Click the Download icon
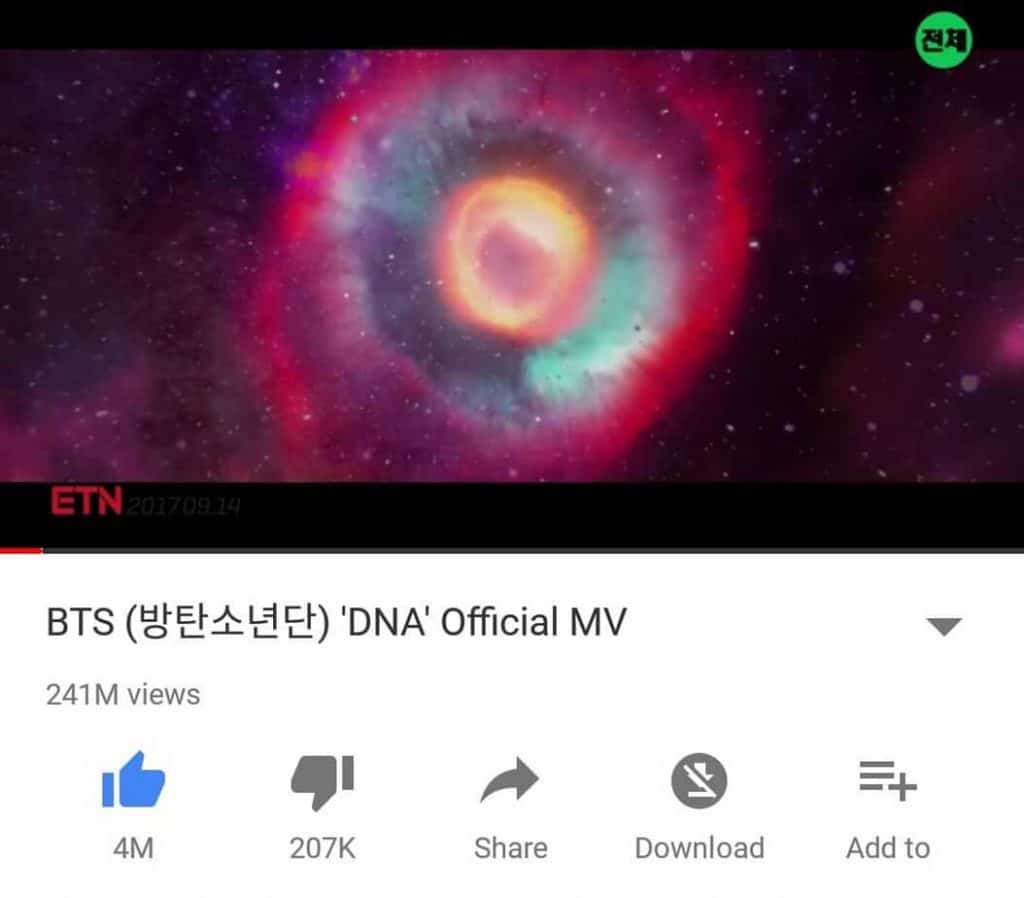This screenshot has height=898, width=1024. point(699,780)
